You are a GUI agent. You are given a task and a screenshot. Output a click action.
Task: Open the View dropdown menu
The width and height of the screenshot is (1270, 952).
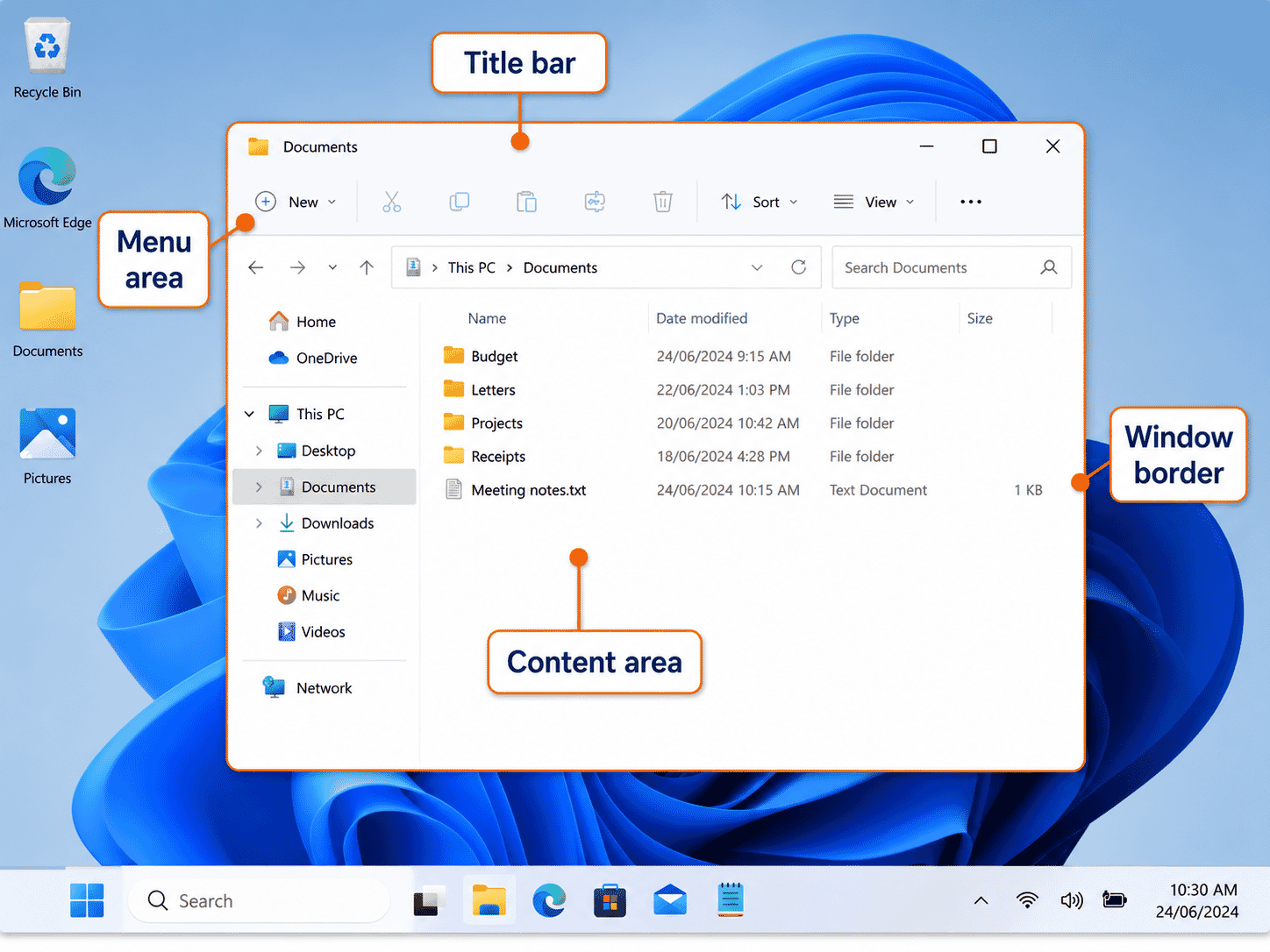[874, 202]
